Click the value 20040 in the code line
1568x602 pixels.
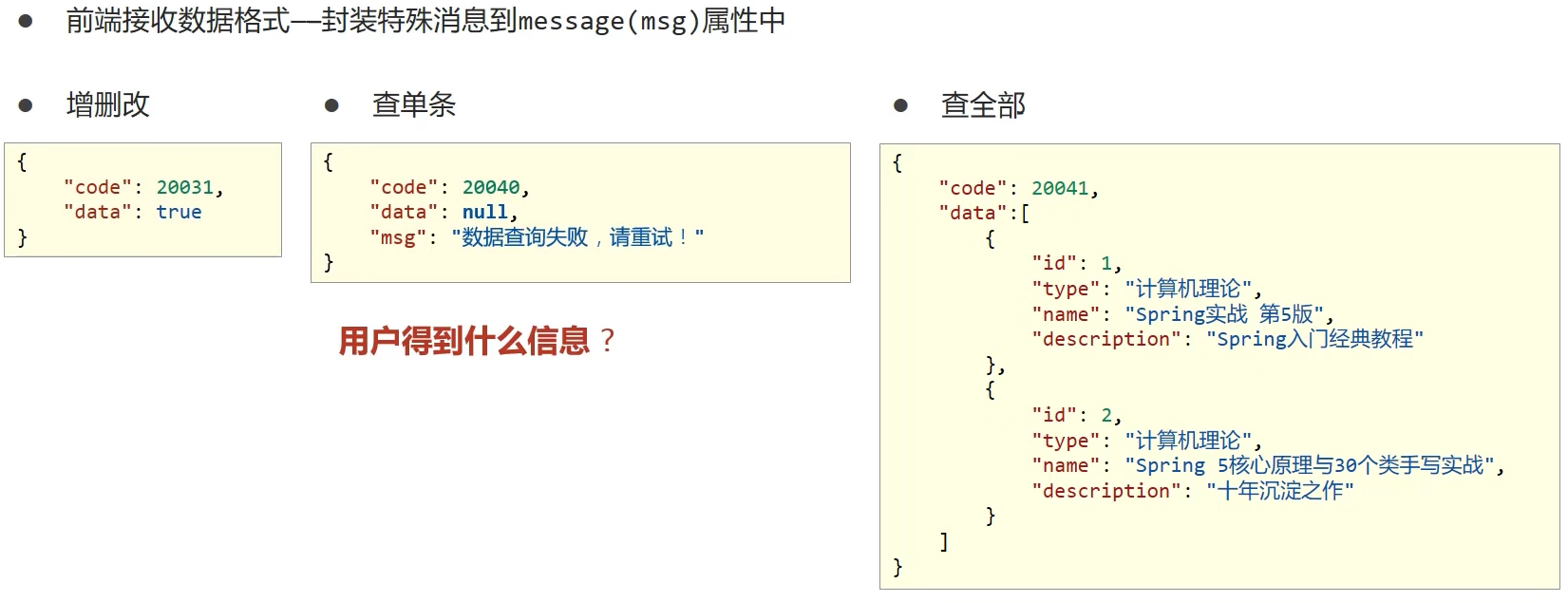[x=491, y=187]
